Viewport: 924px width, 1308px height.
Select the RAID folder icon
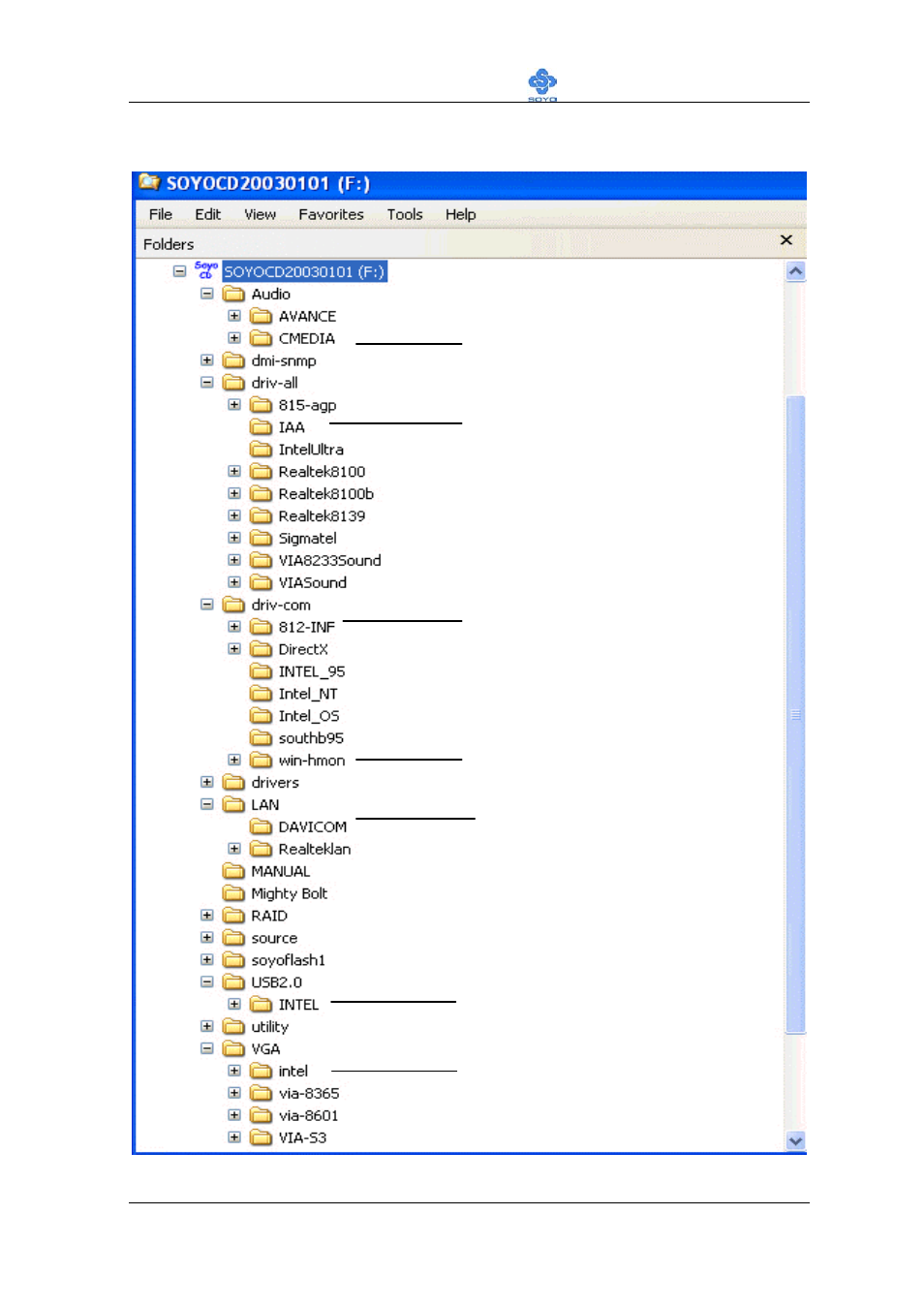pos(233,916)
